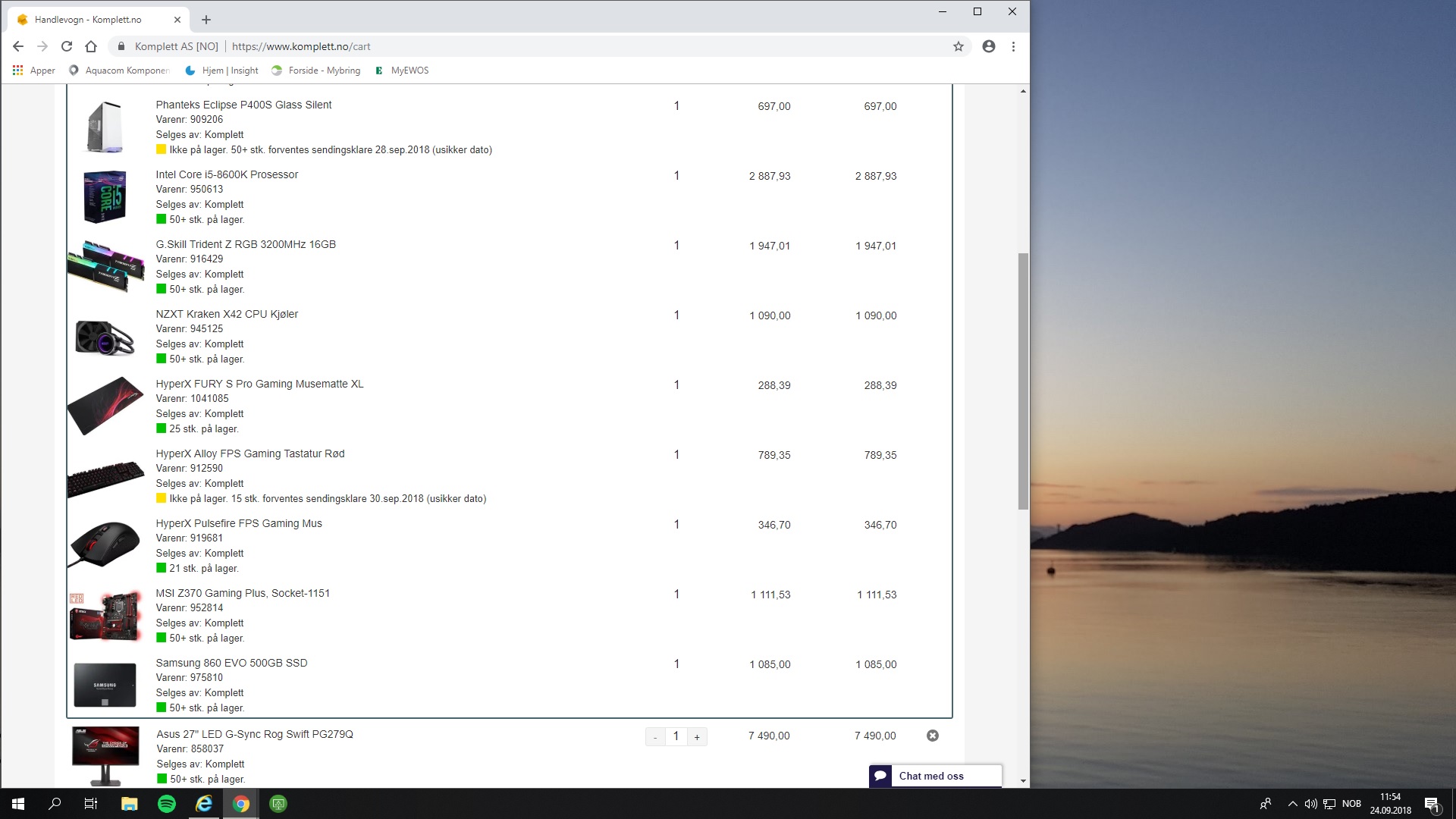The height and width of the screenshot is (819, 1456).
Task: Open NZXT Kraken X42 CPU Kjøler
Action: (227, 314)
